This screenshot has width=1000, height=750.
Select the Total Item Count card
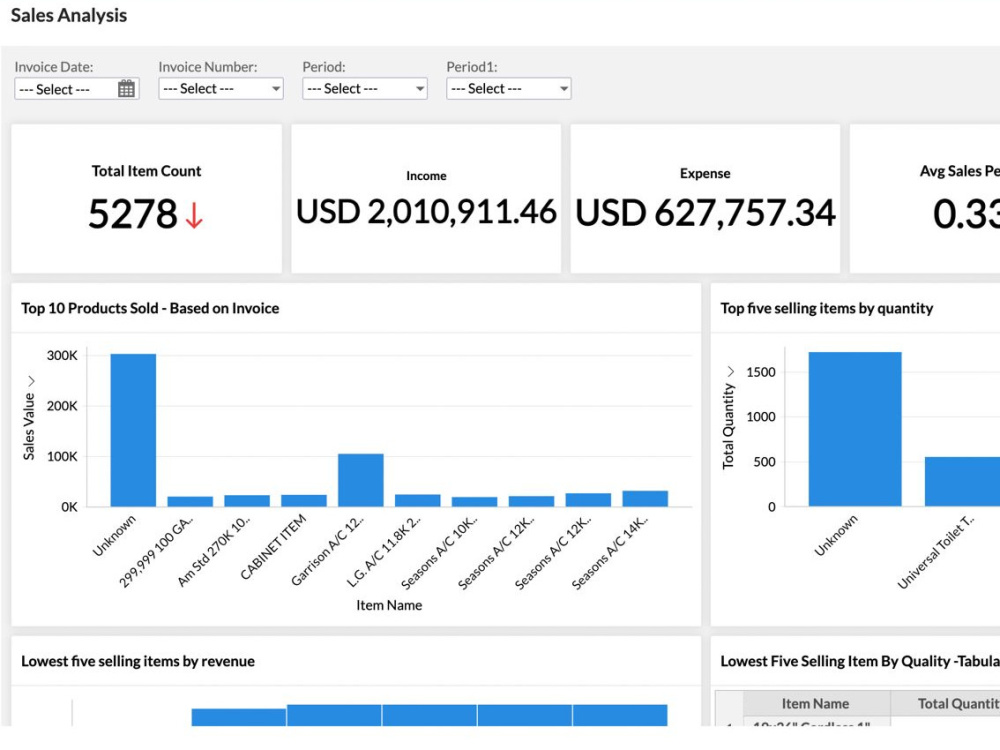pos(146,198)
